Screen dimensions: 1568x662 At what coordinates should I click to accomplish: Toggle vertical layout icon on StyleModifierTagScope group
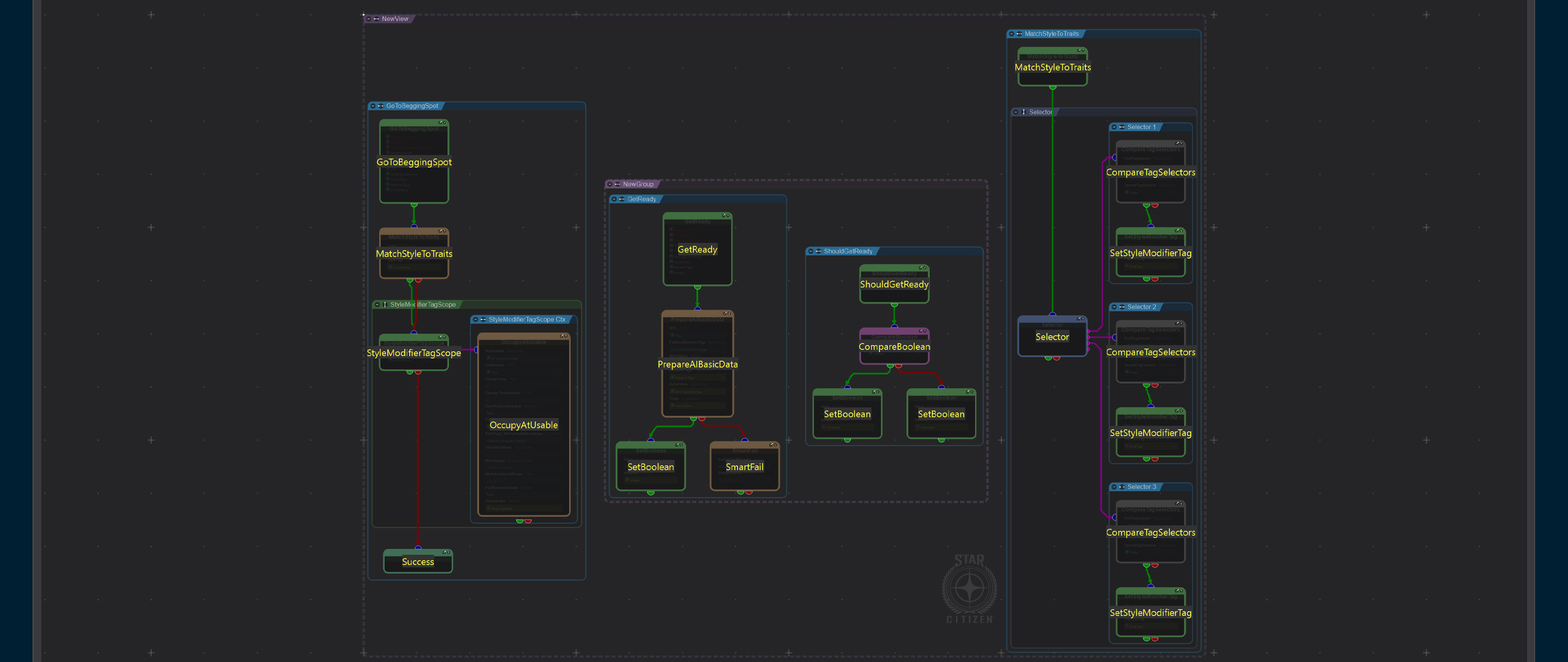click(x=385, y=305)
